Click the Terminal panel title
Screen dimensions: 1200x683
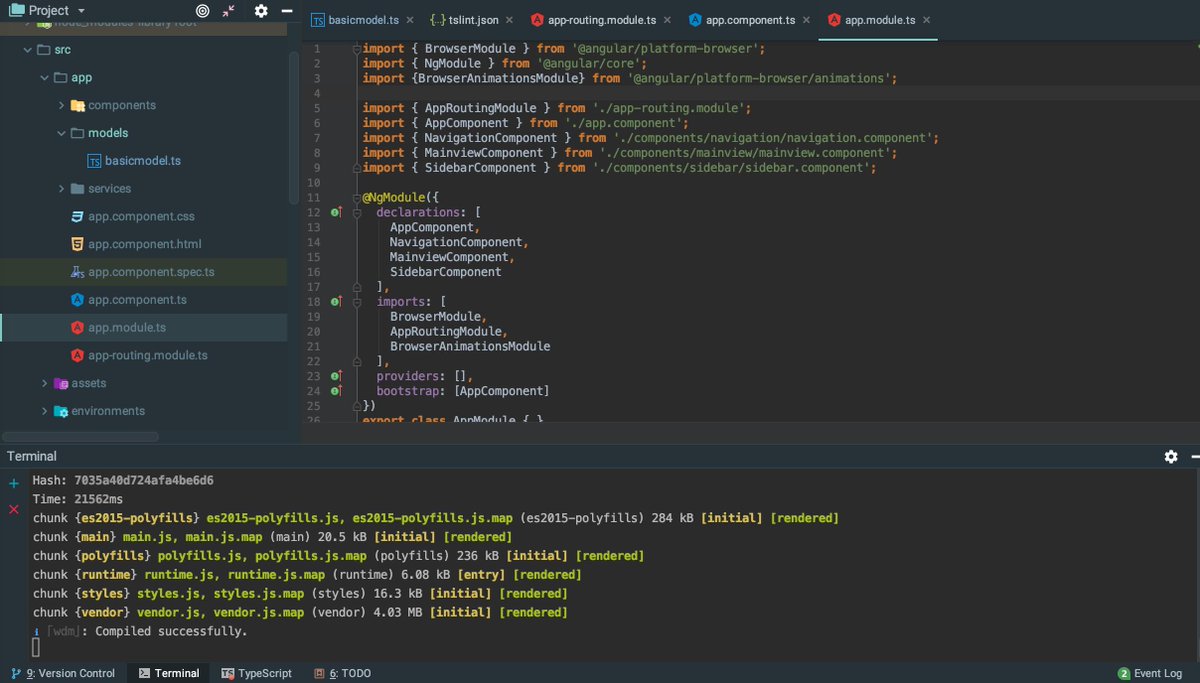tap(32, 456)
